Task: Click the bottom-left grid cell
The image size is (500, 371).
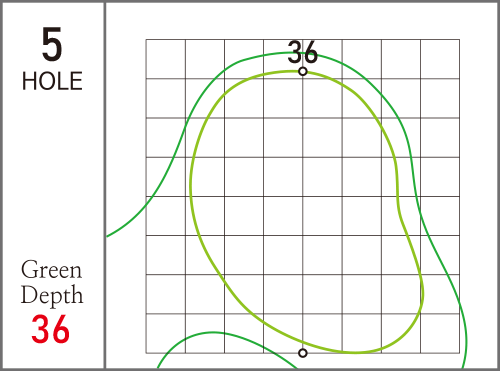Action: 166,333
